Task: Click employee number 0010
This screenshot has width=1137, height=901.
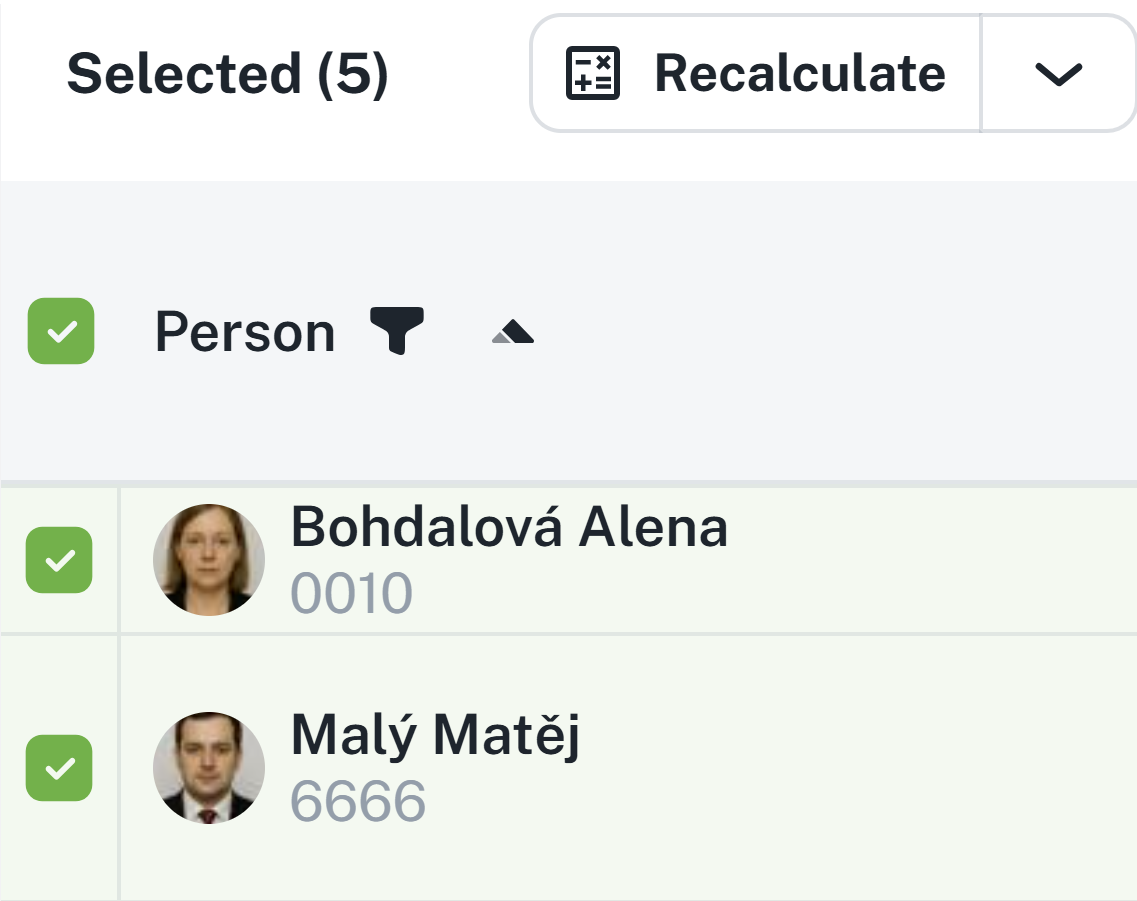Action: pyautogui.click(x=351, y=593)
